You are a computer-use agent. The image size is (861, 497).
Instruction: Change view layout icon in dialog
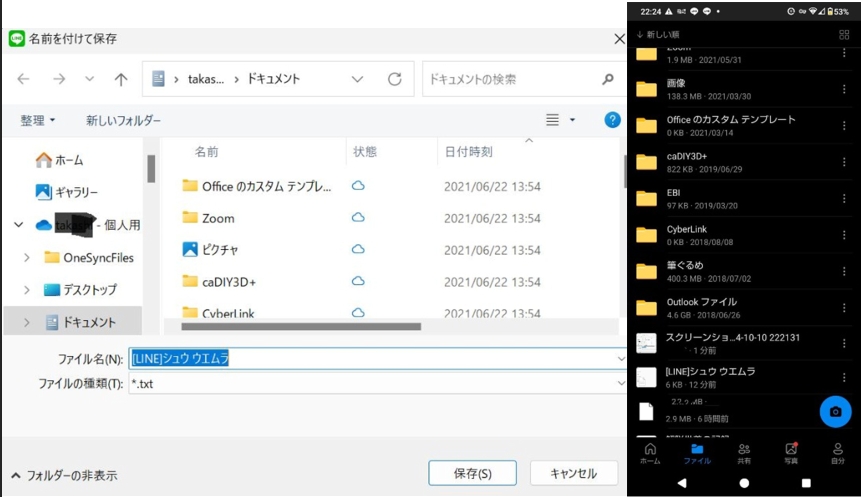pos(552,119)
